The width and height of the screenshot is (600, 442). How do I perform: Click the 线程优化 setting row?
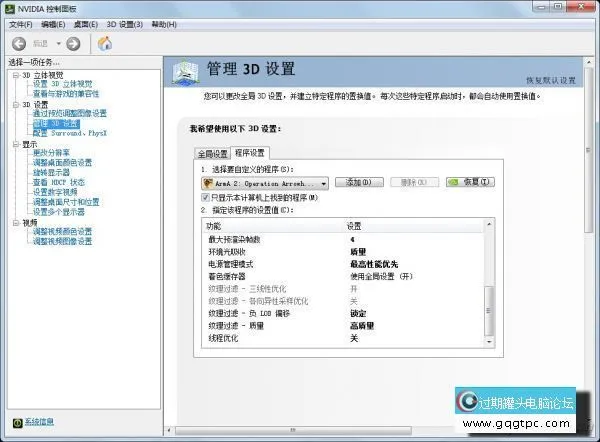coord(343,338)
